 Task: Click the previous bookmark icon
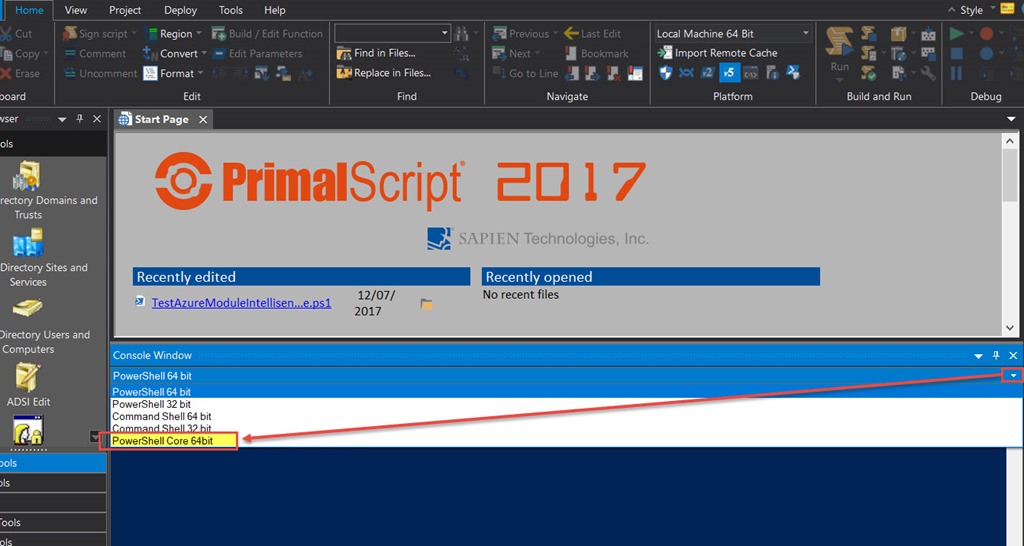tap(572, 73)
